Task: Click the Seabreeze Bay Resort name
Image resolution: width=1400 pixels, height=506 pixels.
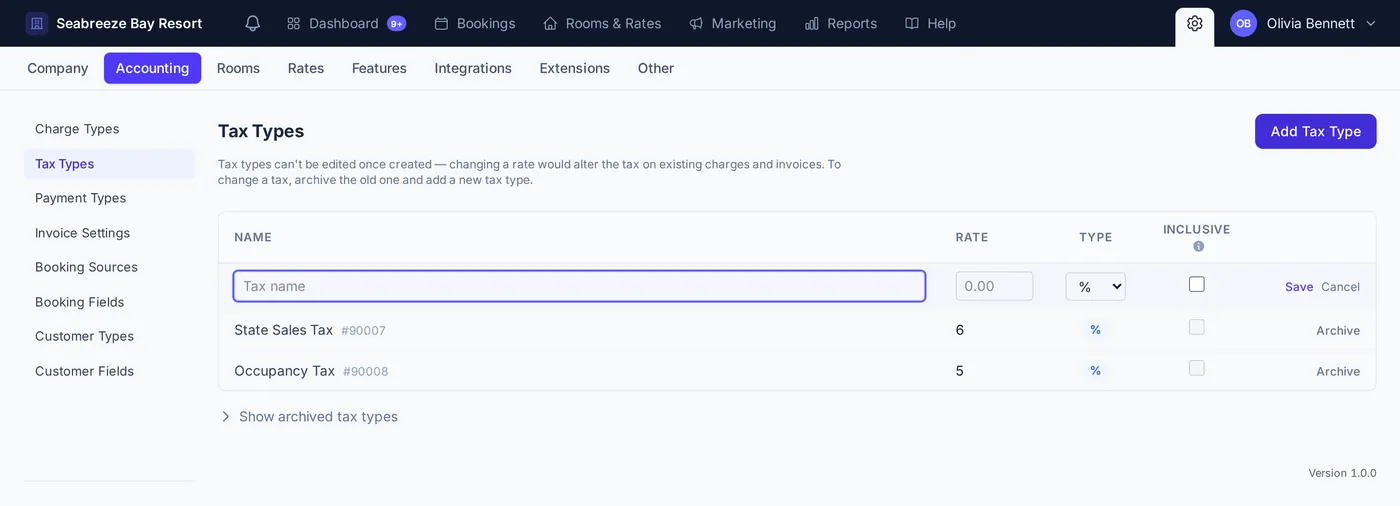Action: point(129,23)
